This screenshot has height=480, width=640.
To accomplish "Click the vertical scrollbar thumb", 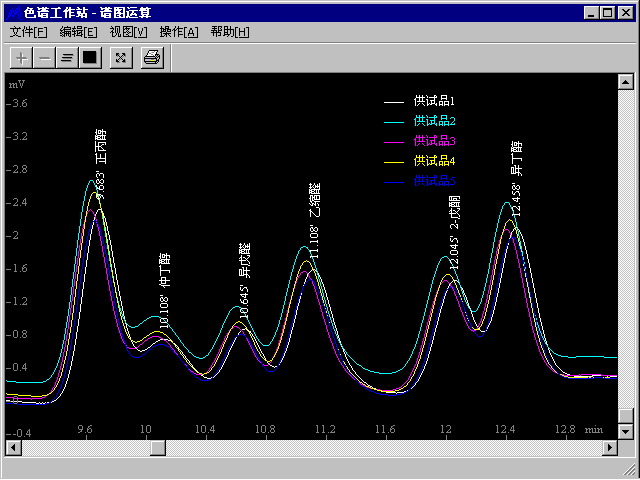I will click(x=625, y=416).
